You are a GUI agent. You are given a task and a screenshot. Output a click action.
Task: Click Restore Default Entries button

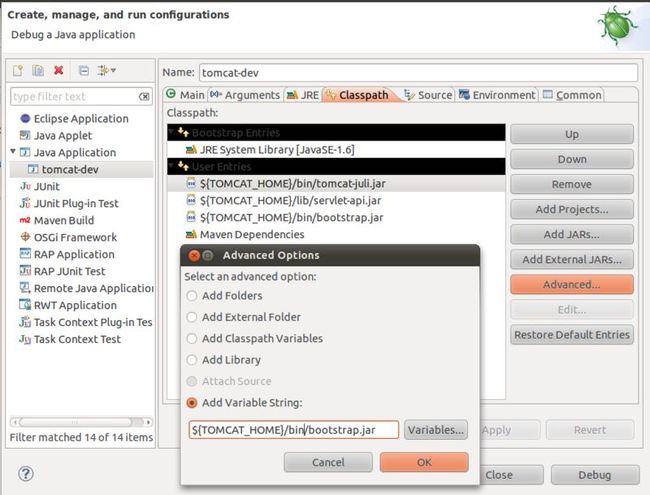572,335
